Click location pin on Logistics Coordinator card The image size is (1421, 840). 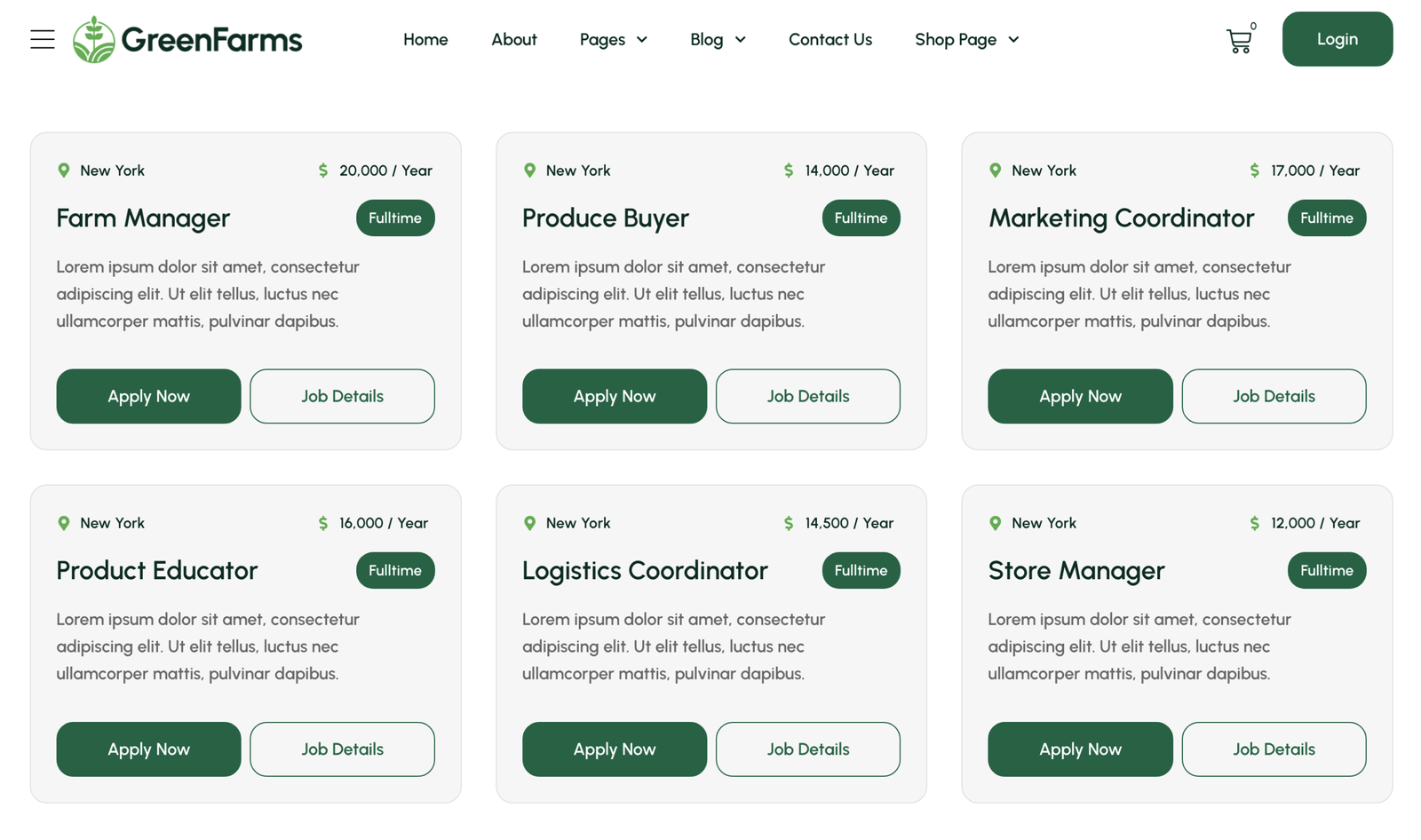click(x=530, y=523)
